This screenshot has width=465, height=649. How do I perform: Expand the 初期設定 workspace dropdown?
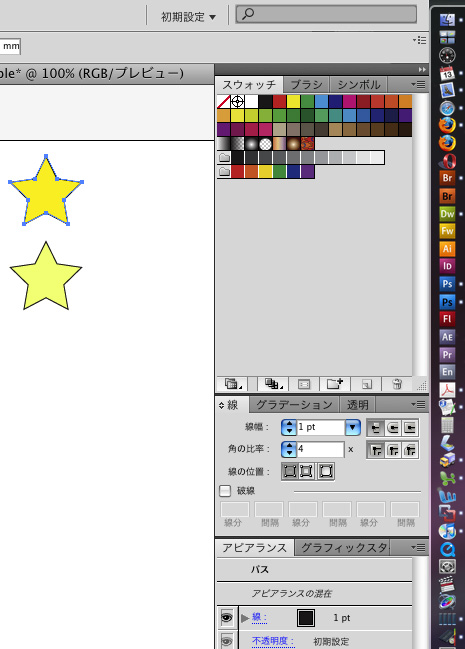click(188, 17)
